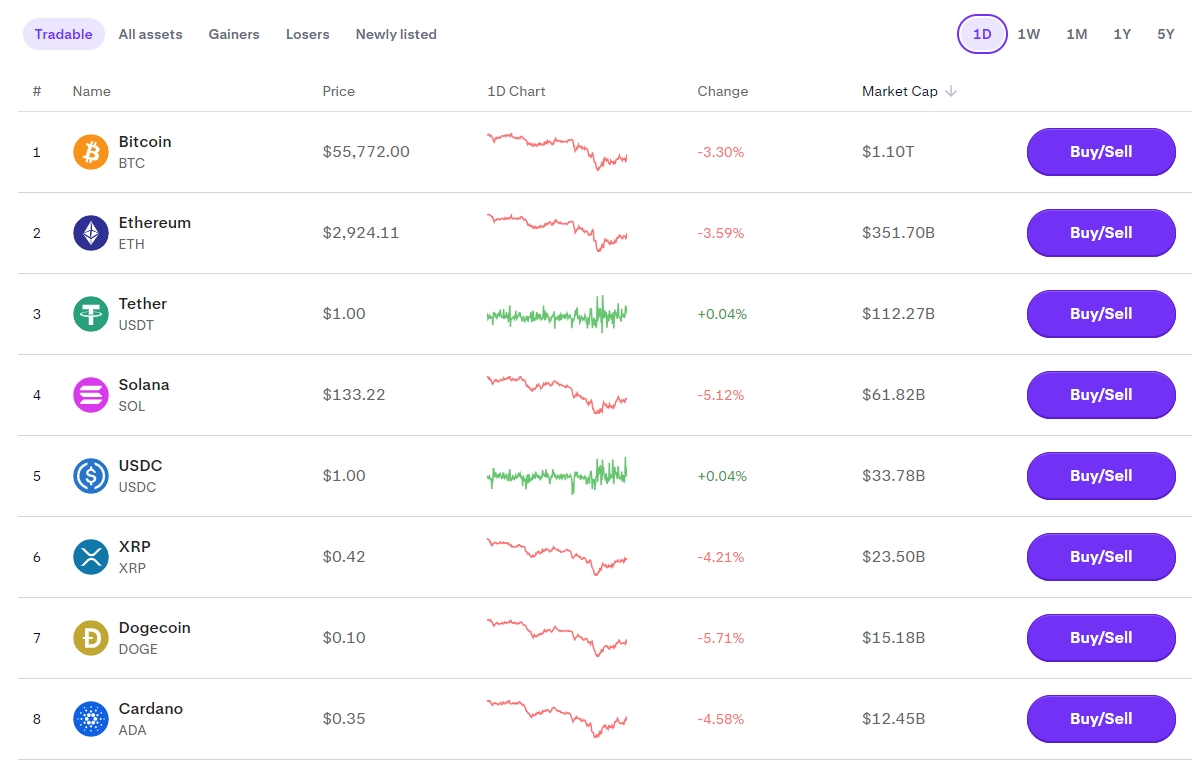Viewport: 1204px width, 761px height.
Task: Select the 1M time range
Action: pyautogui.click(x=1076, y=34)
